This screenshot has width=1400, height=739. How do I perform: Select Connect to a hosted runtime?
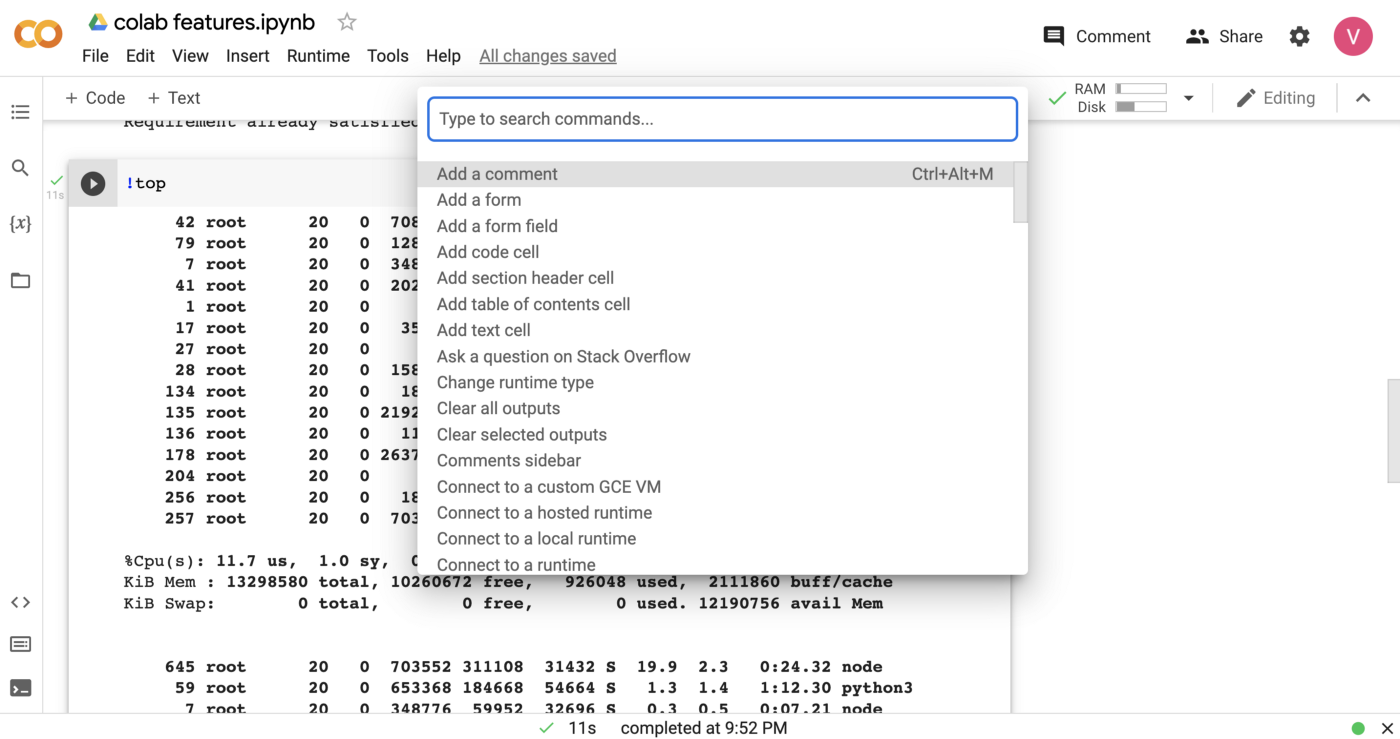coord(715,512)
